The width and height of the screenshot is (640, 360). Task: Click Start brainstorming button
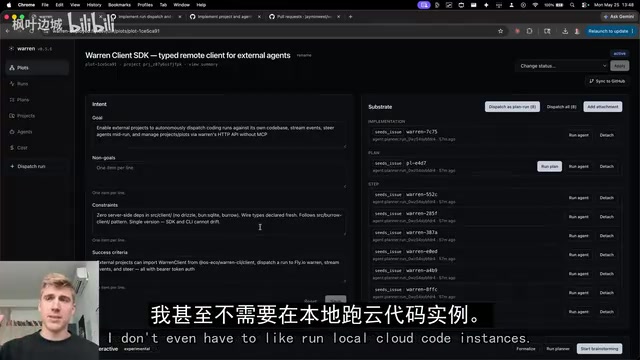click(x=599, y=349)
